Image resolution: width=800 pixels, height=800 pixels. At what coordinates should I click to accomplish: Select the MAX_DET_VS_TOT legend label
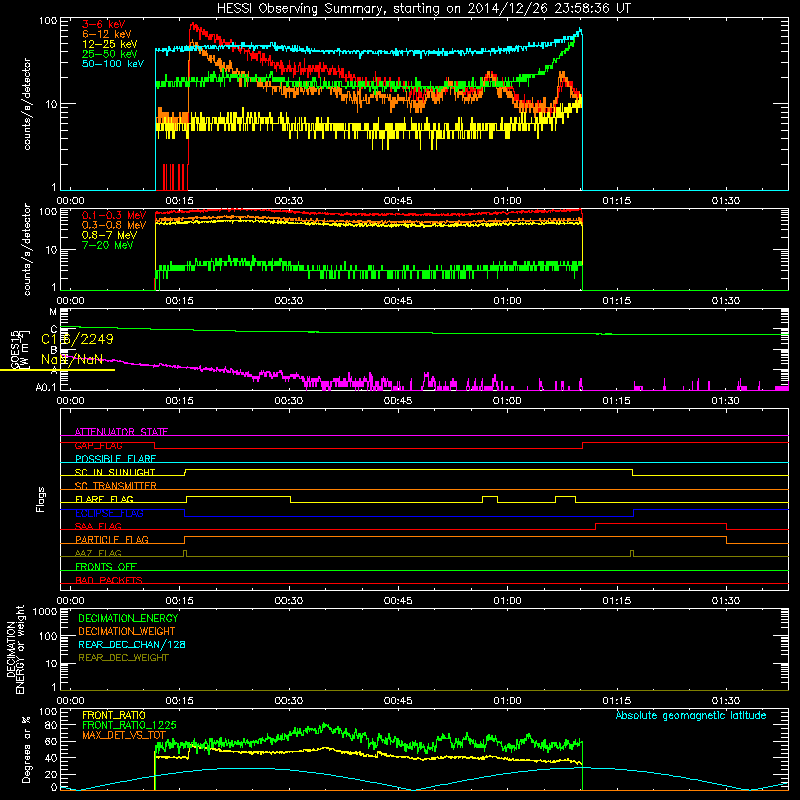[124, 735]
